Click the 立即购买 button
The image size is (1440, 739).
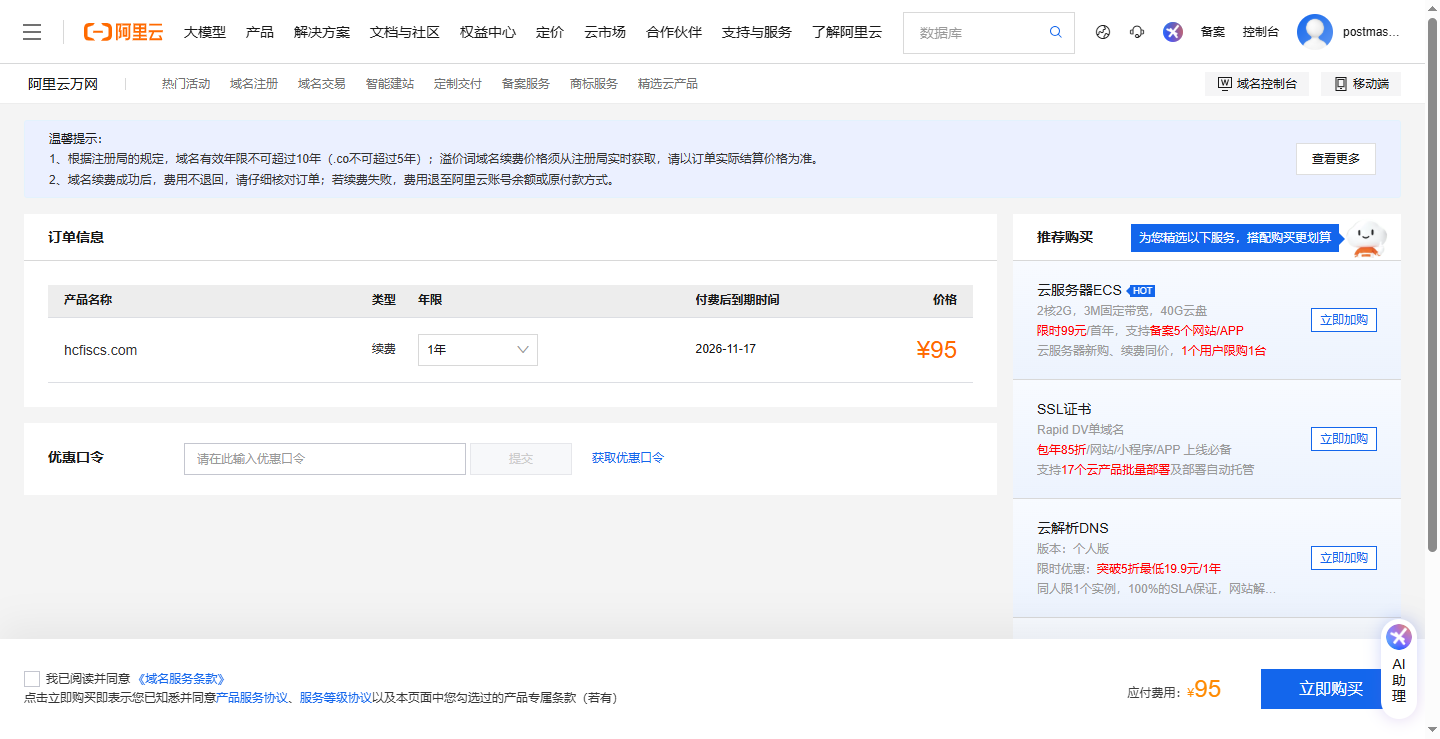[1330, 689]
